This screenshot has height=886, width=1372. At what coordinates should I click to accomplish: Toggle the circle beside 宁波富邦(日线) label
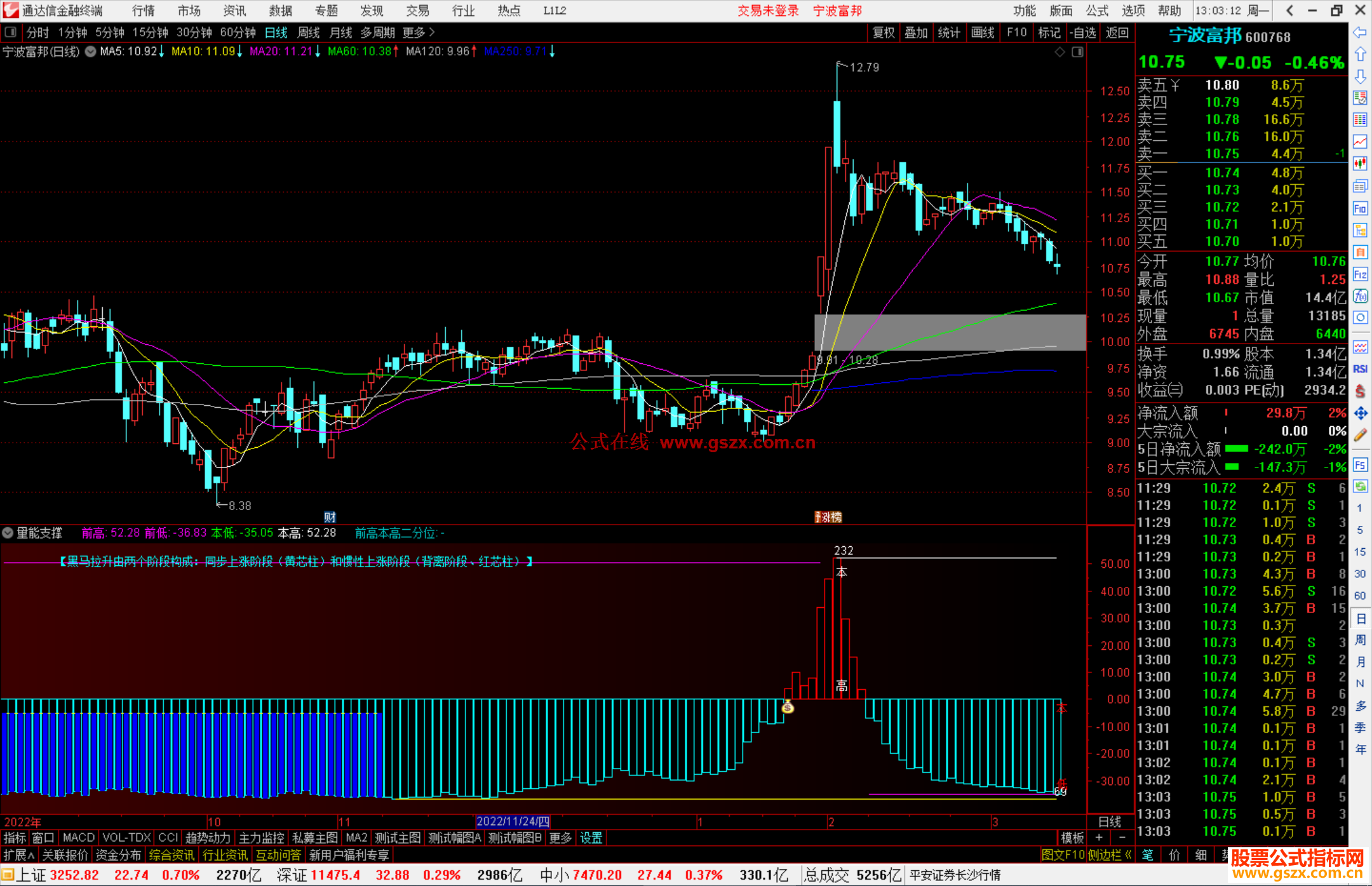point(90,51)
